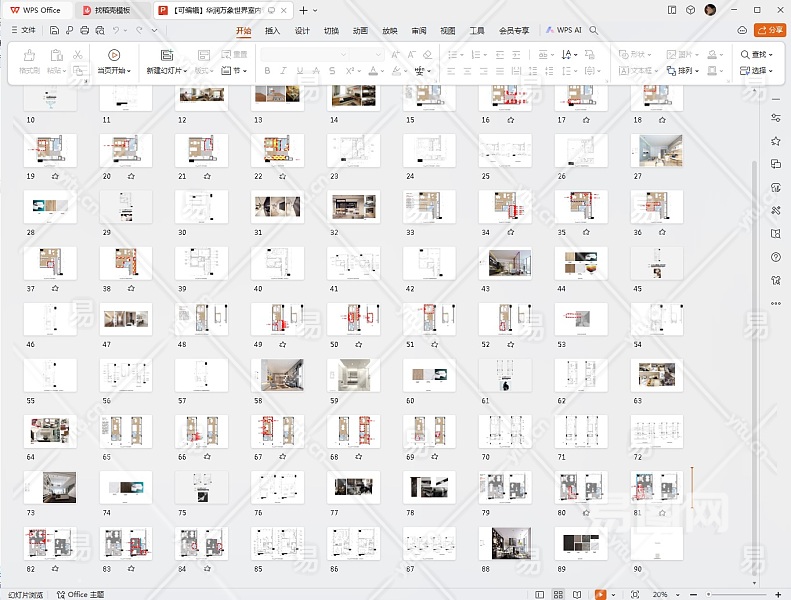The image size is (791, 600).
Task: Click the three-dots more icon in right sidebar
Action: [x=776, y=303]
